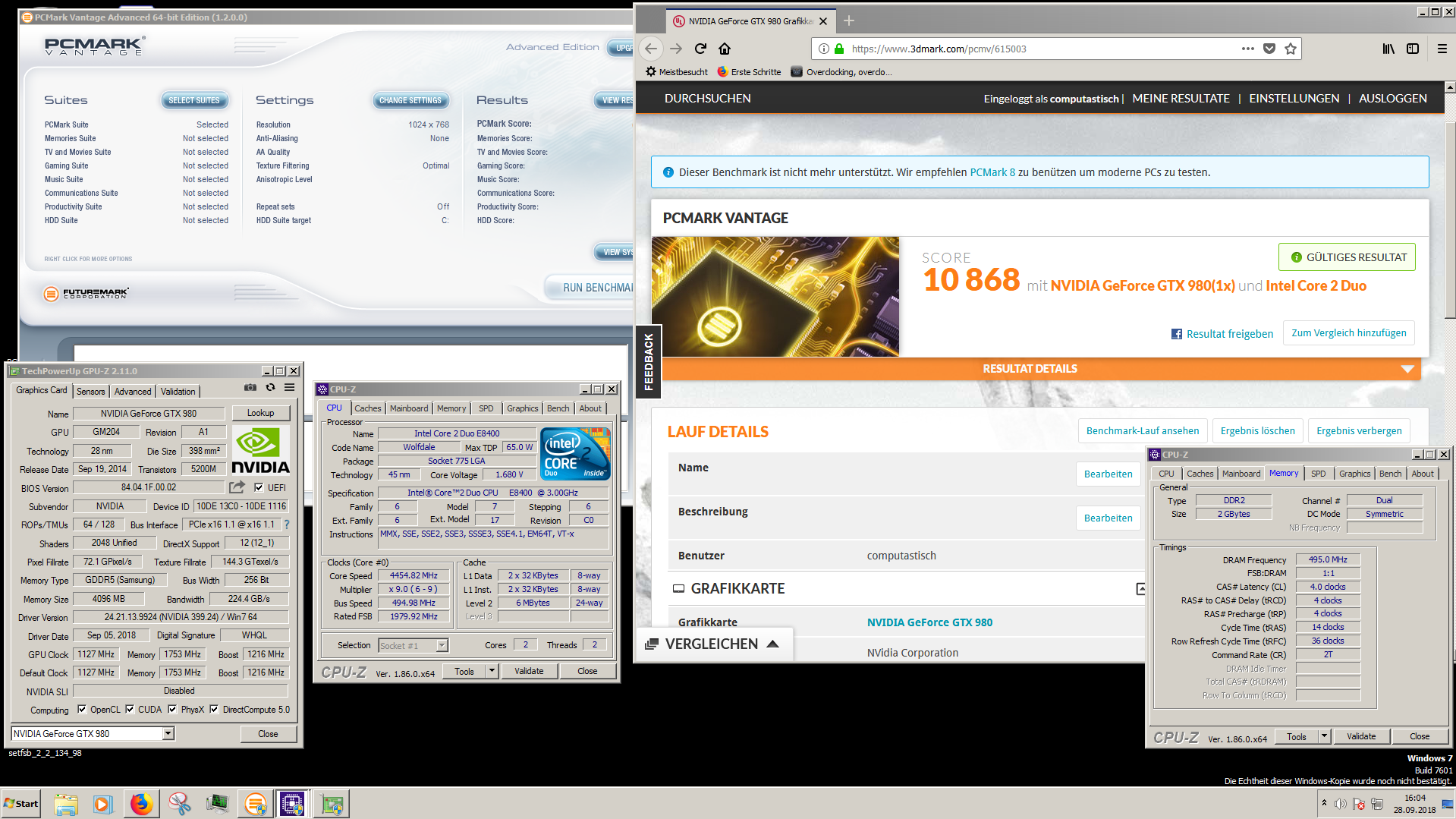The height and width of the screenshot is (819, 1456).
Task: Collapse the GRAFIKKARTE section toggle
Action: tap(1140, 589)
